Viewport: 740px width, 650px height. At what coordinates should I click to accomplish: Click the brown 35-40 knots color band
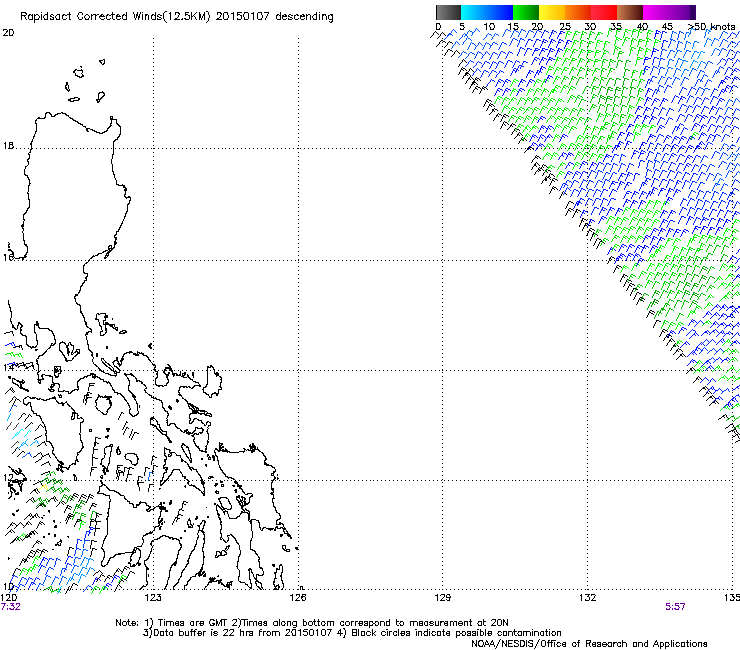click(630, 12)
